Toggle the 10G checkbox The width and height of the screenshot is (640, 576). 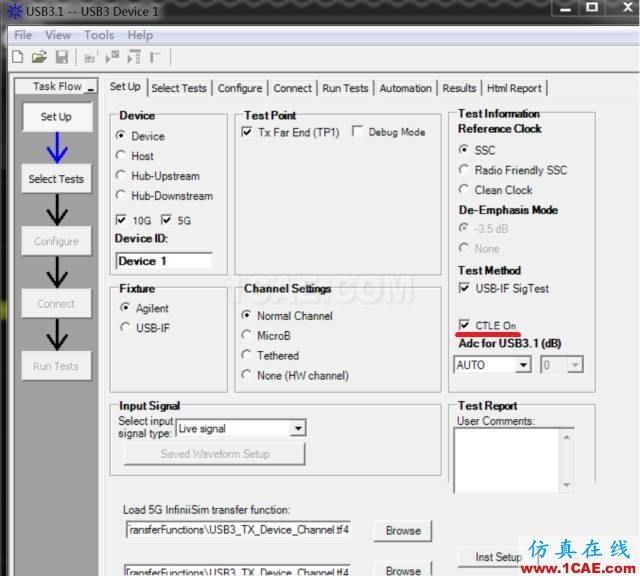click(x=121, y=220)
